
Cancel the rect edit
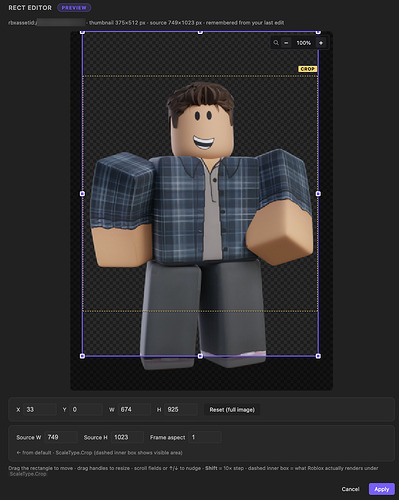[x=350, y=489]
